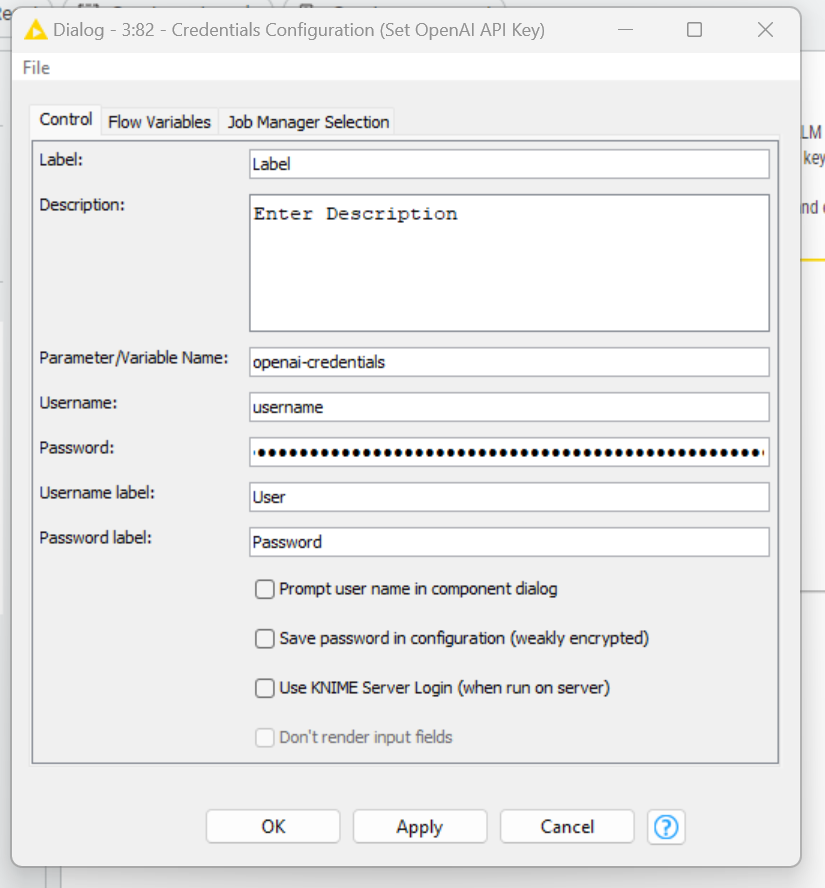
Task: Edit the Username label field
Action: tap(509, 497)
